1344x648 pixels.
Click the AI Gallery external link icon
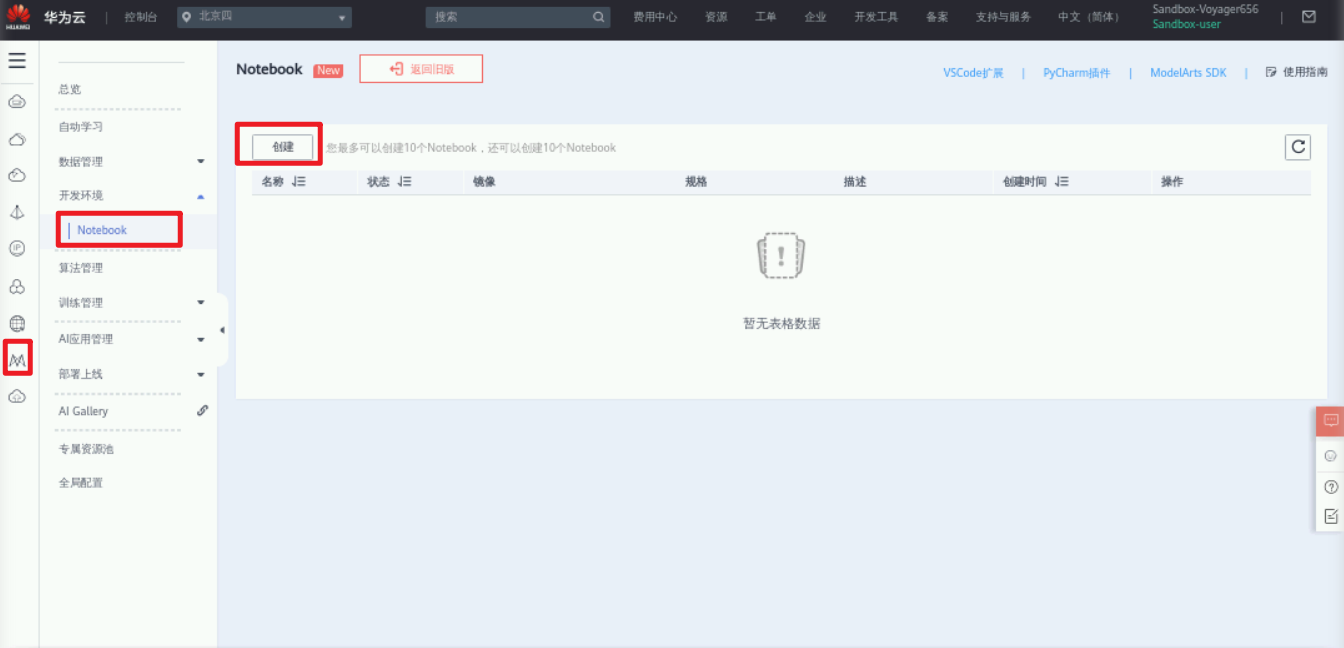point(202,411)
